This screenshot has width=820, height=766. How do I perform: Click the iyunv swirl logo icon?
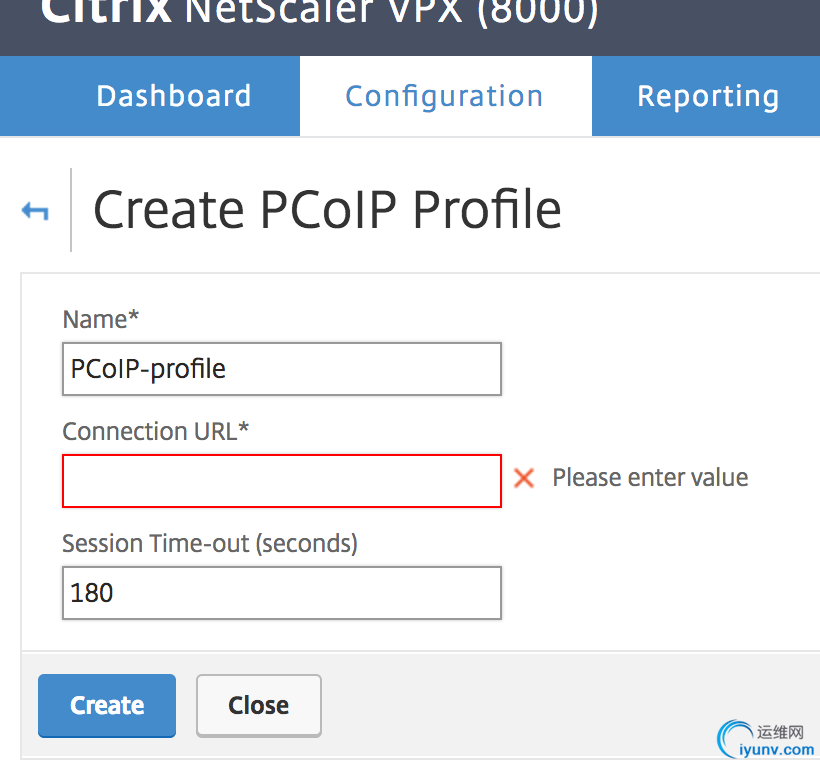tap(733, 737)
